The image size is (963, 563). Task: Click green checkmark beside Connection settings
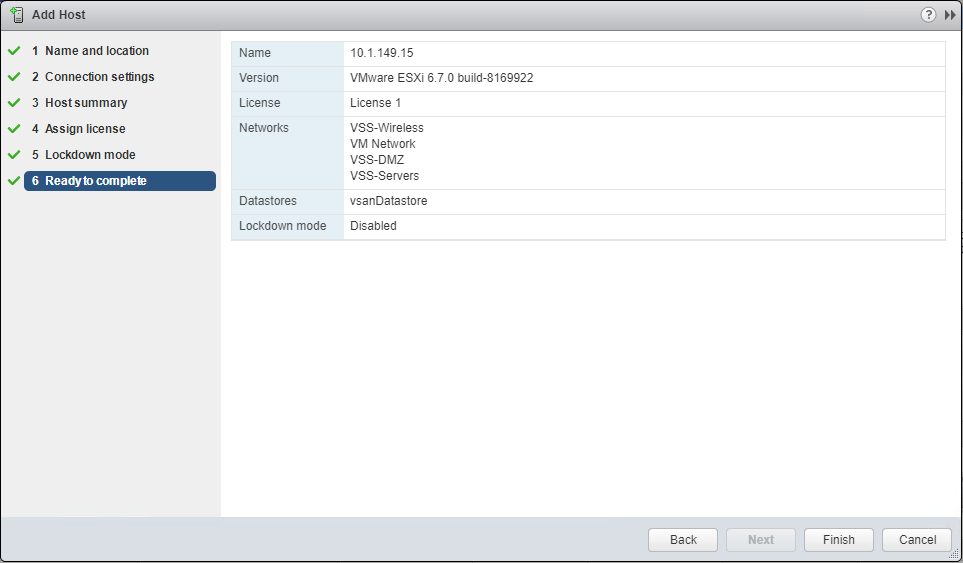click(14, 77)
